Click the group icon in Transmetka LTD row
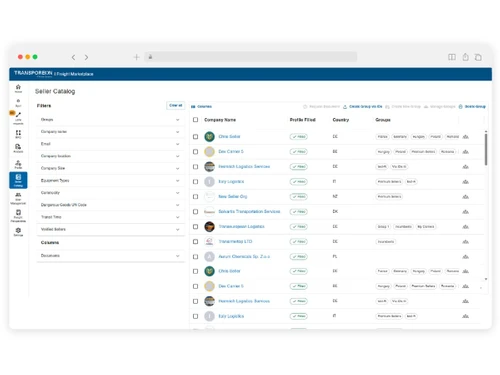 coord(466,242)
